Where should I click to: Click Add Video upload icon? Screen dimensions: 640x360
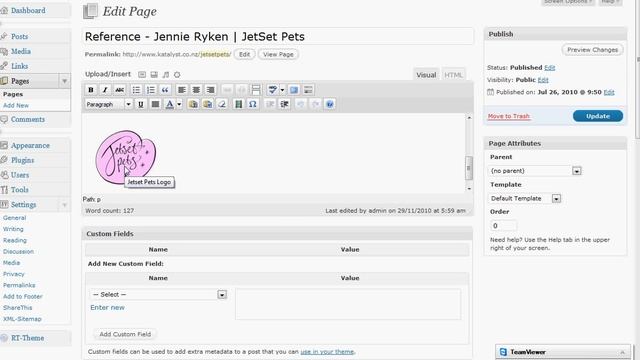click(x=154, y=75)
